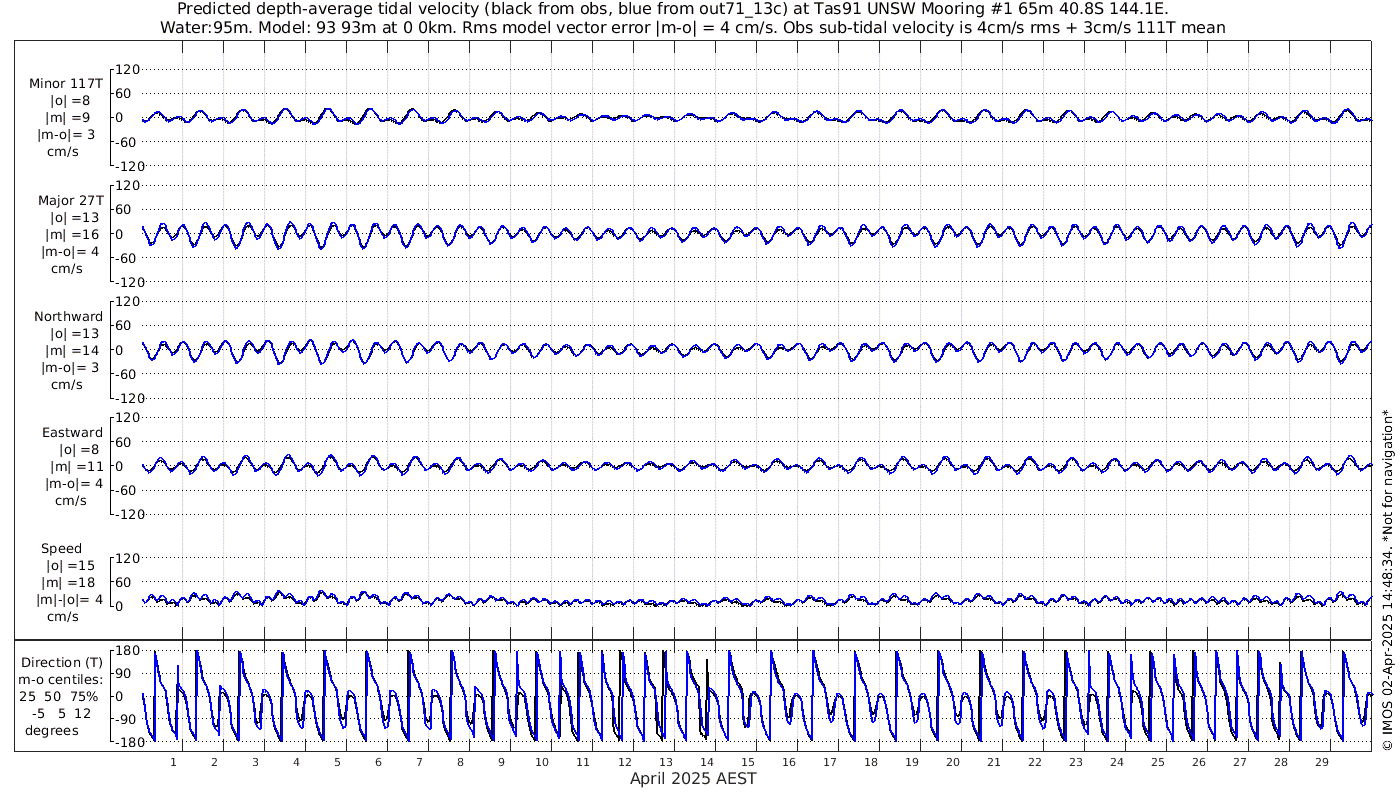Click "|o| =13" in the Major panel
Image resolution: width=1400 pixels, height=800 pixels.
75,217
